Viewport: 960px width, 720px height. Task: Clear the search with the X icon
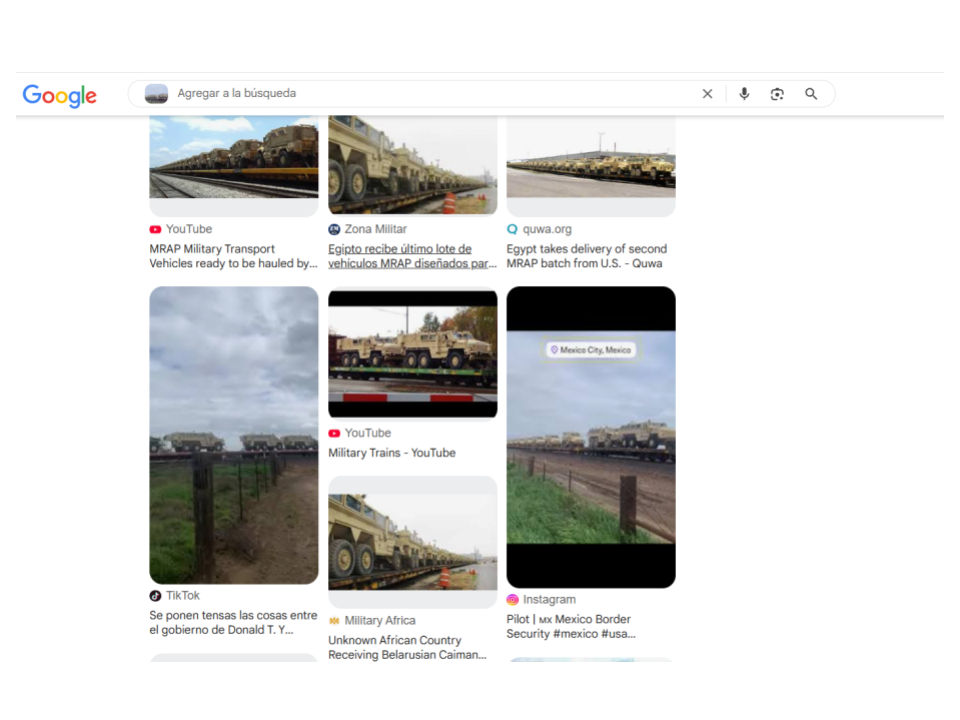click(707, 94)
